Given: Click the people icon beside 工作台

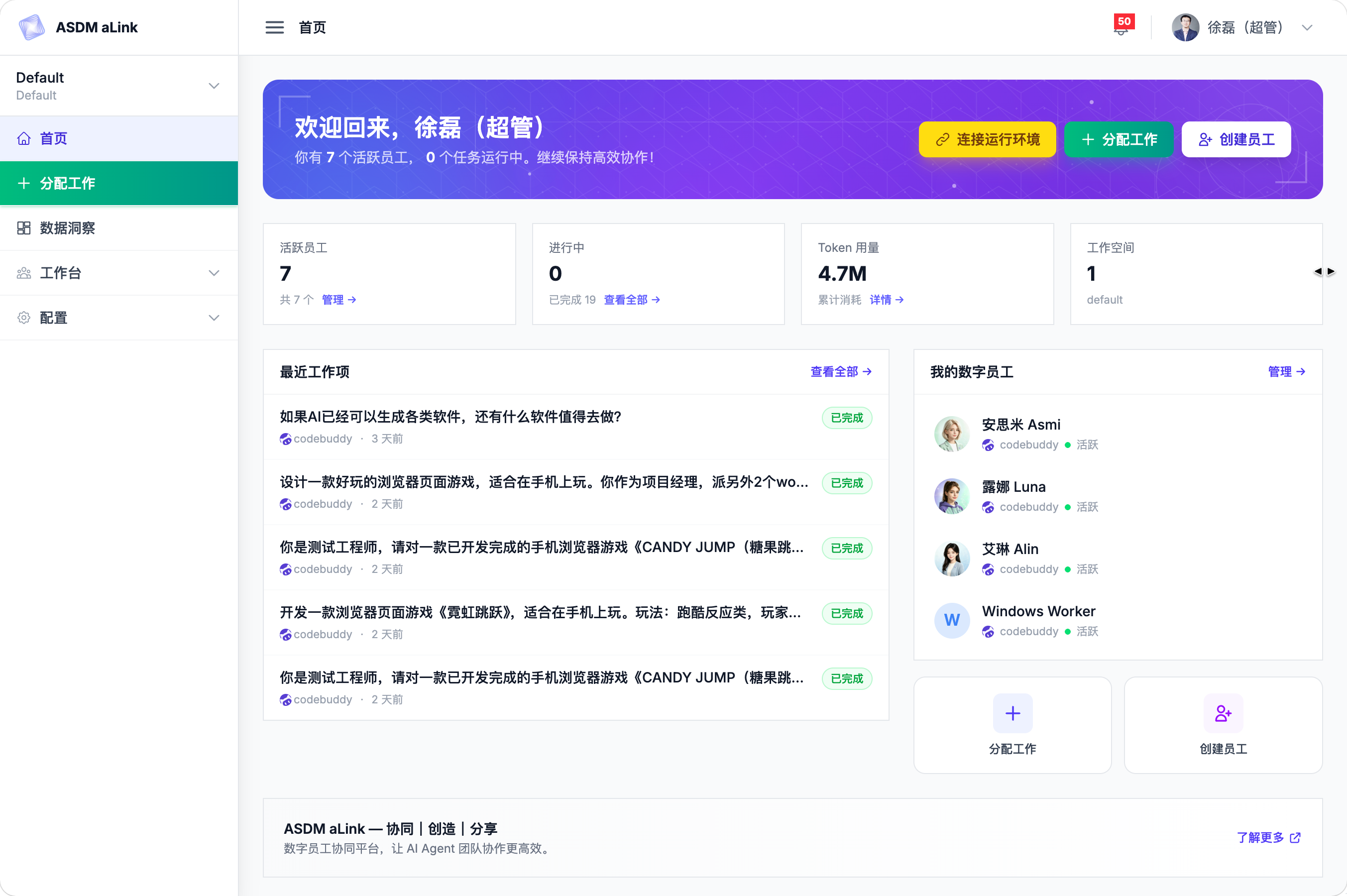Looking at the screenshot, I should coord(24,273).
